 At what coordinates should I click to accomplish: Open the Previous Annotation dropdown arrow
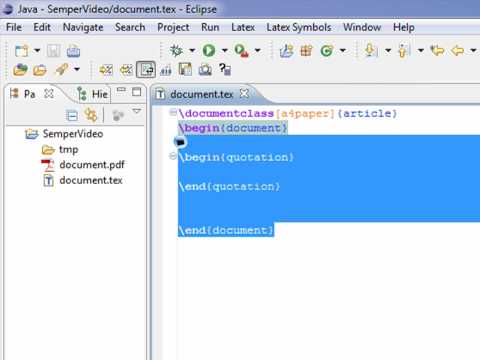pyautogui.click(x=421, y=51)
